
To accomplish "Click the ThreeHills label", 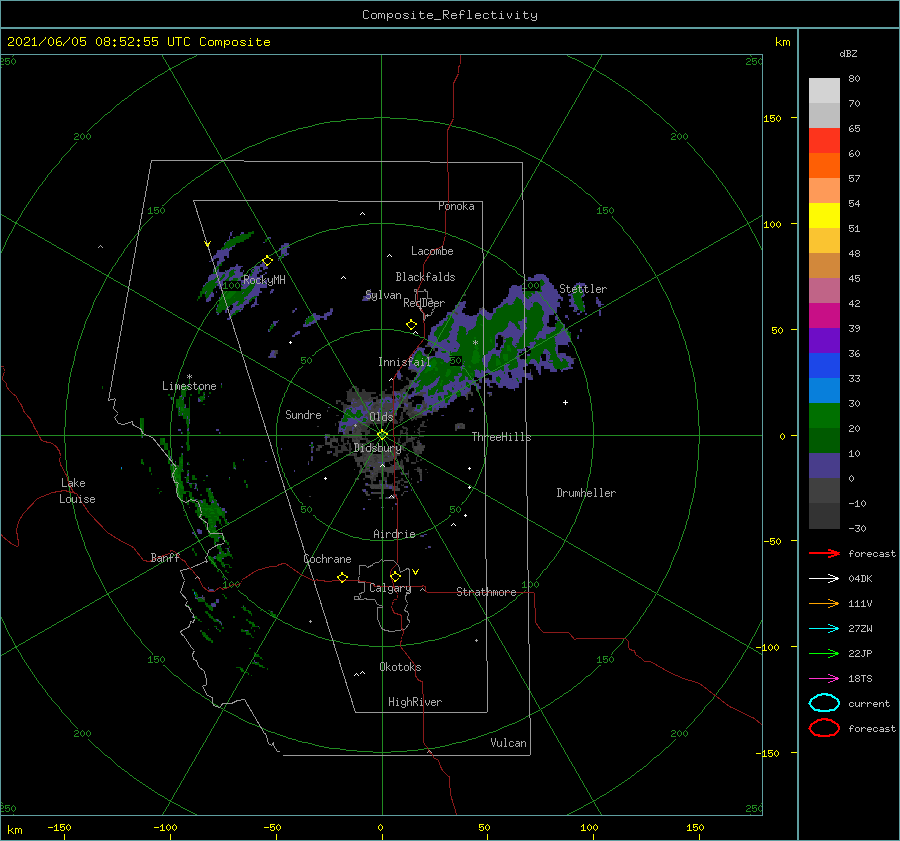I will click(501, 437).
